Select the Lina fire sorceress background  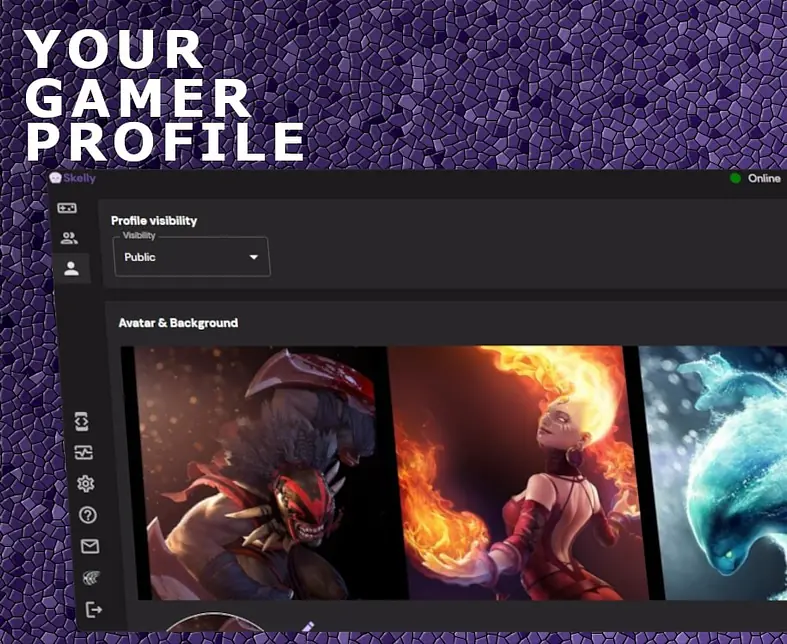click(517, 473)
